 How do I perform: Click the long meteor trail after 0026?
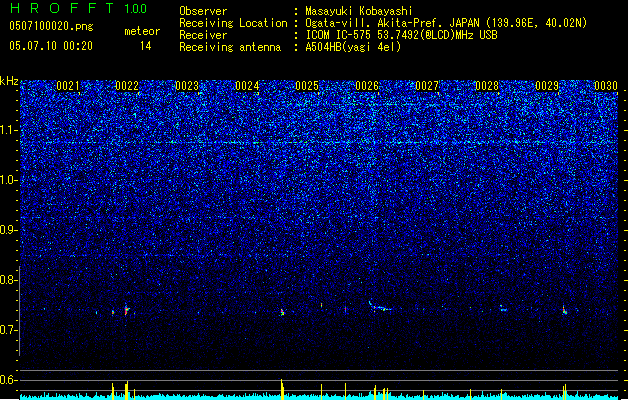coord(379,307)
